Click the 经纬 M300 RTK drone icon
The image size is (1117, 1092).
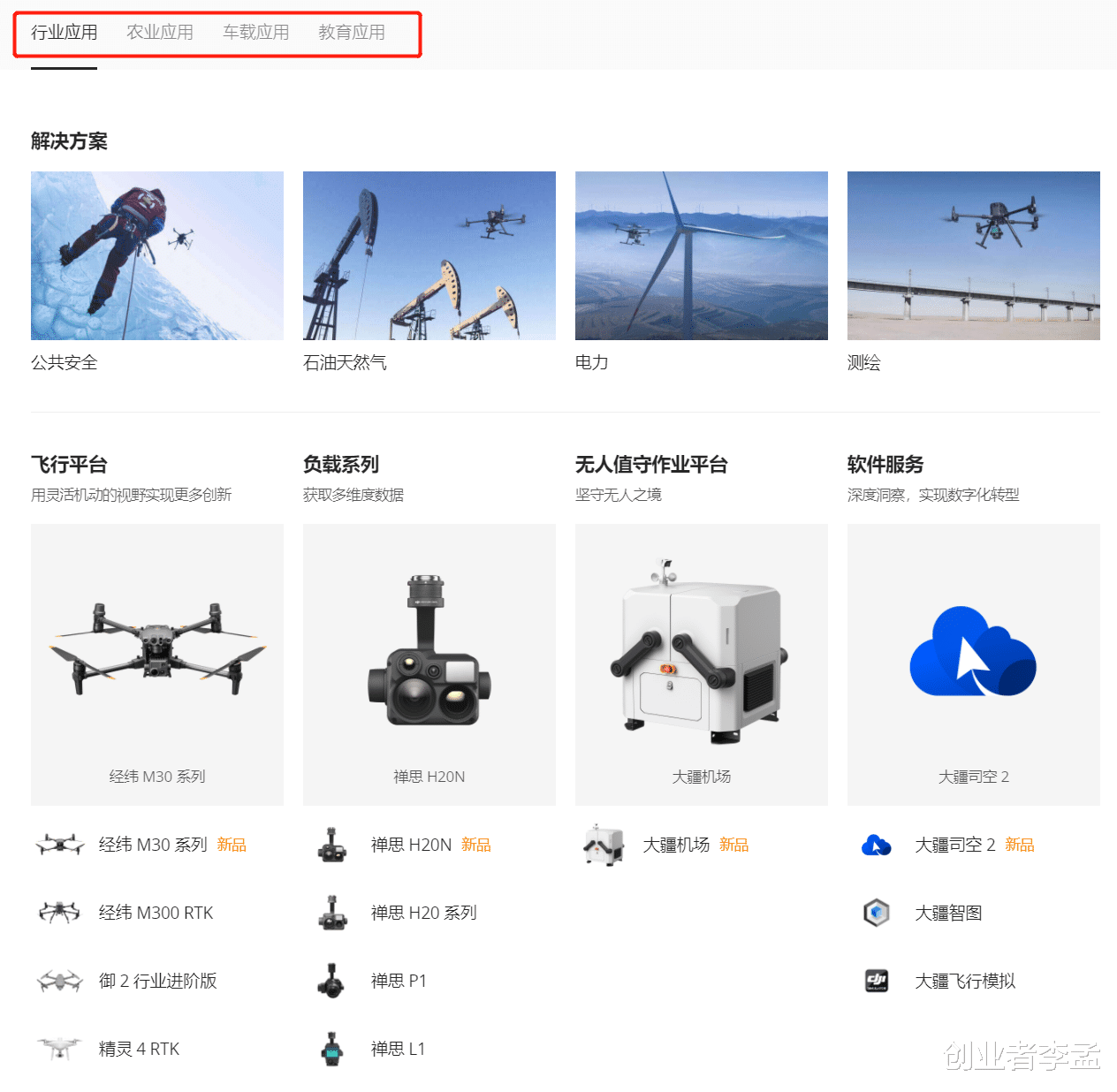click(x=60, y=913)
